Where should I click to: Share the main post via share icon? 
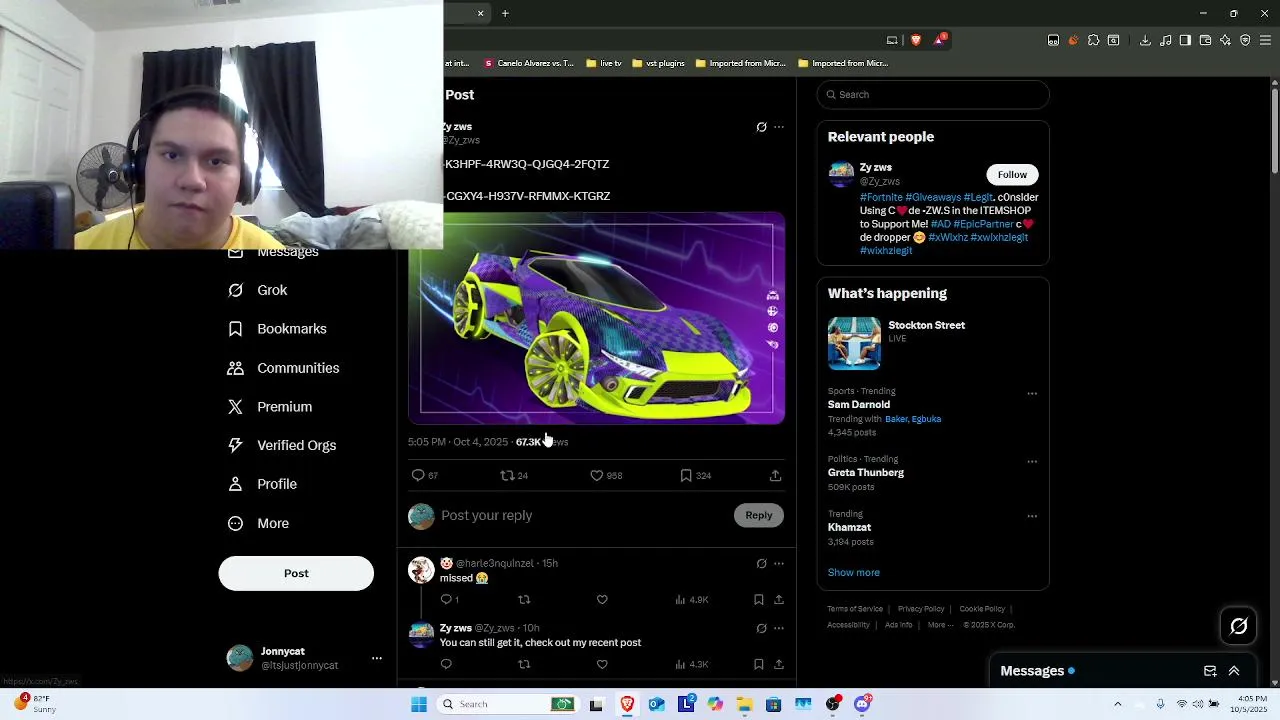pyautogui.click(x=775, y=476)
